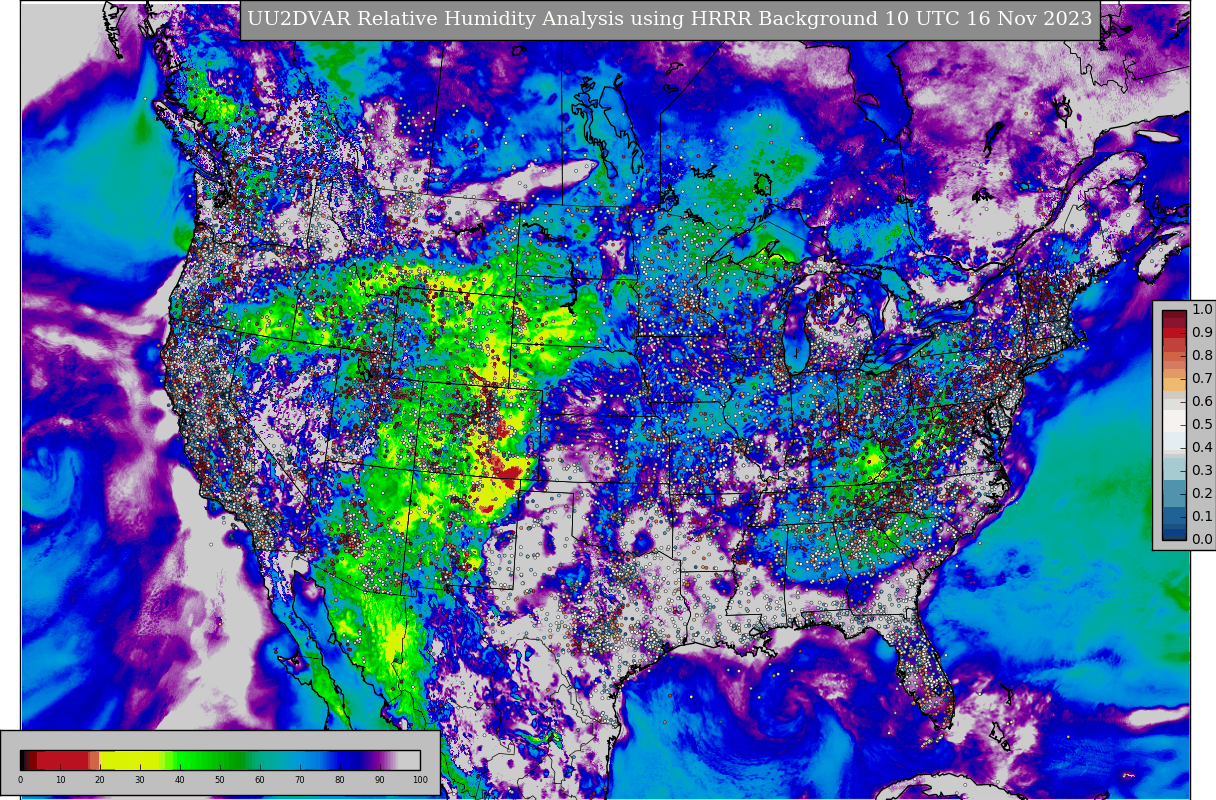This screenshot has width=1216, height=800.
Task: Click the '40' tick label on the humidity scale
Action: (x=180, y=780)
